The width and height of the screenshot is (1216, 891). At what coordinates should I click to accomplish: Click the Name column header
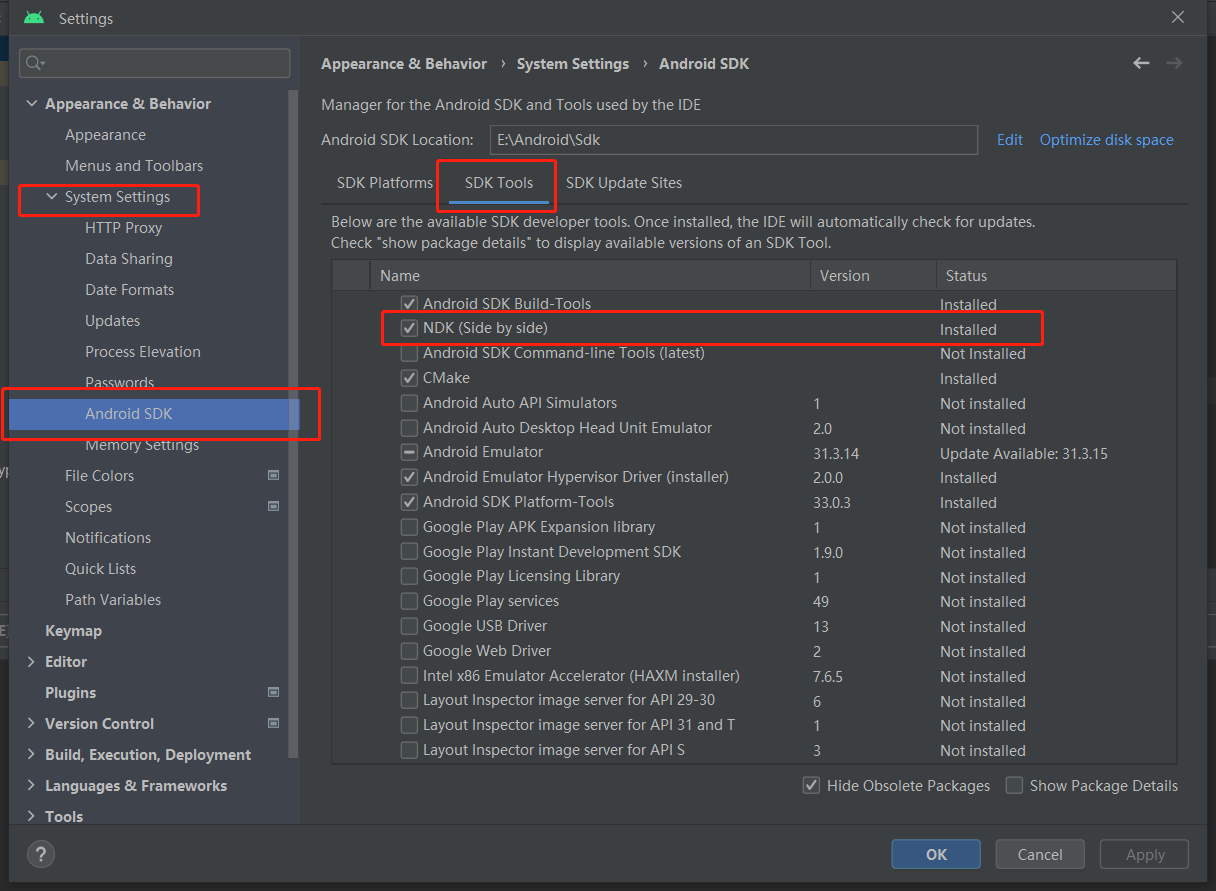point(590,276)
